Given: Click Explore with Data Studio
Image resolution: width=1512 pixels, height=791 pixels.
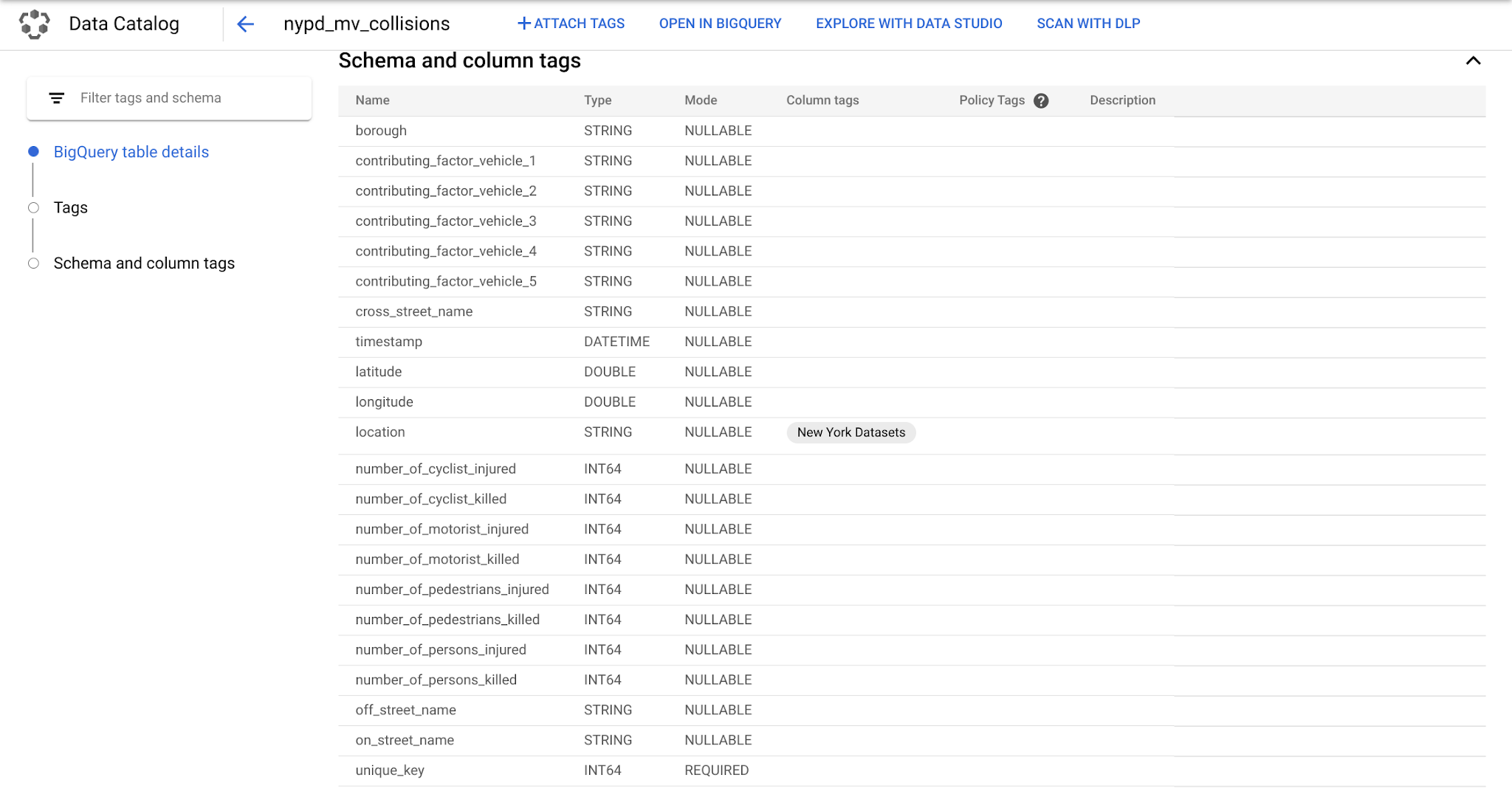Looking at the screenshot, I should coord(909,24).
